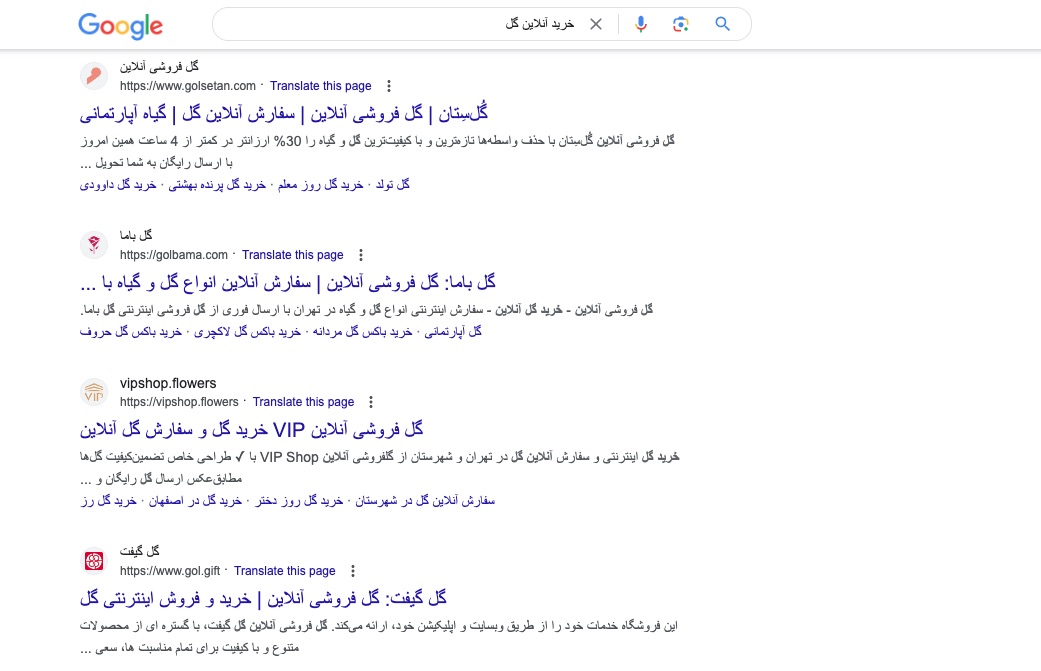Click the https://vipshop.flowers URL

click(x=179, y=402)
